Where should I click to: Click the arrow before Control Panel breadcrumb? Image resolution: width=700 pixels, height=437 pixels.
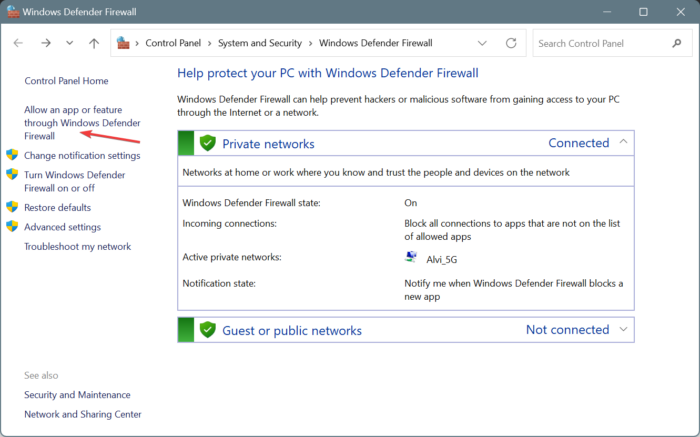[x=137, y=43]
